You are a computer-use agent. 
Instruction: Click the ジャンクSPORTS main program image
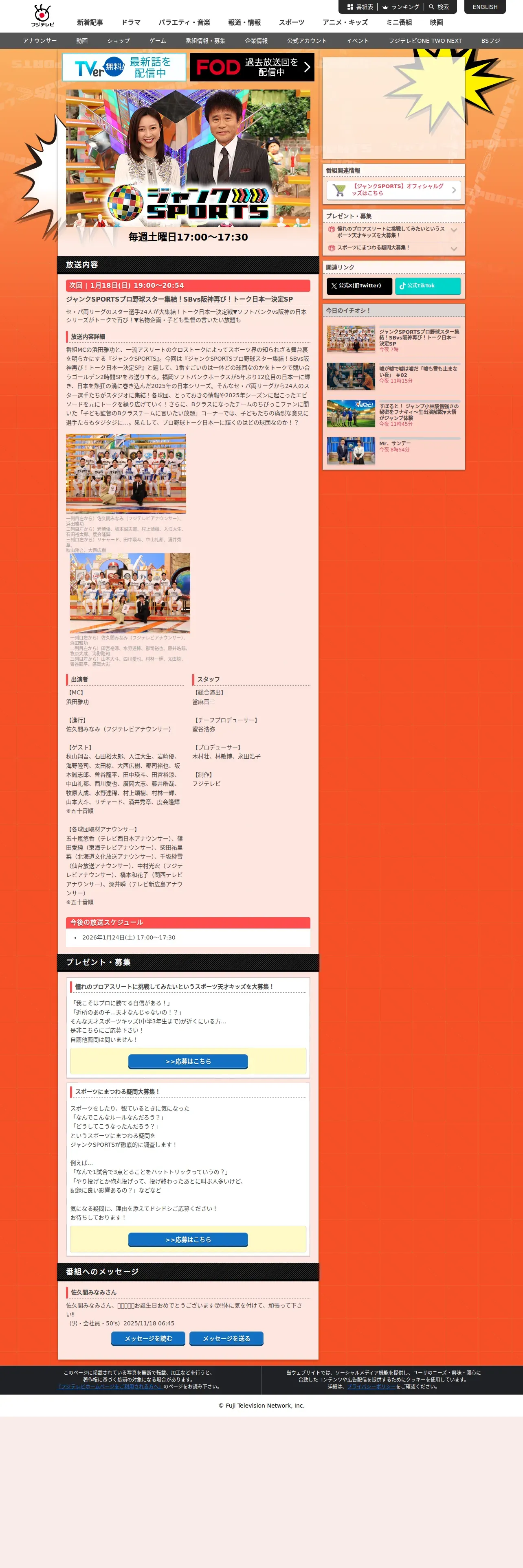[x=188, y=158]
